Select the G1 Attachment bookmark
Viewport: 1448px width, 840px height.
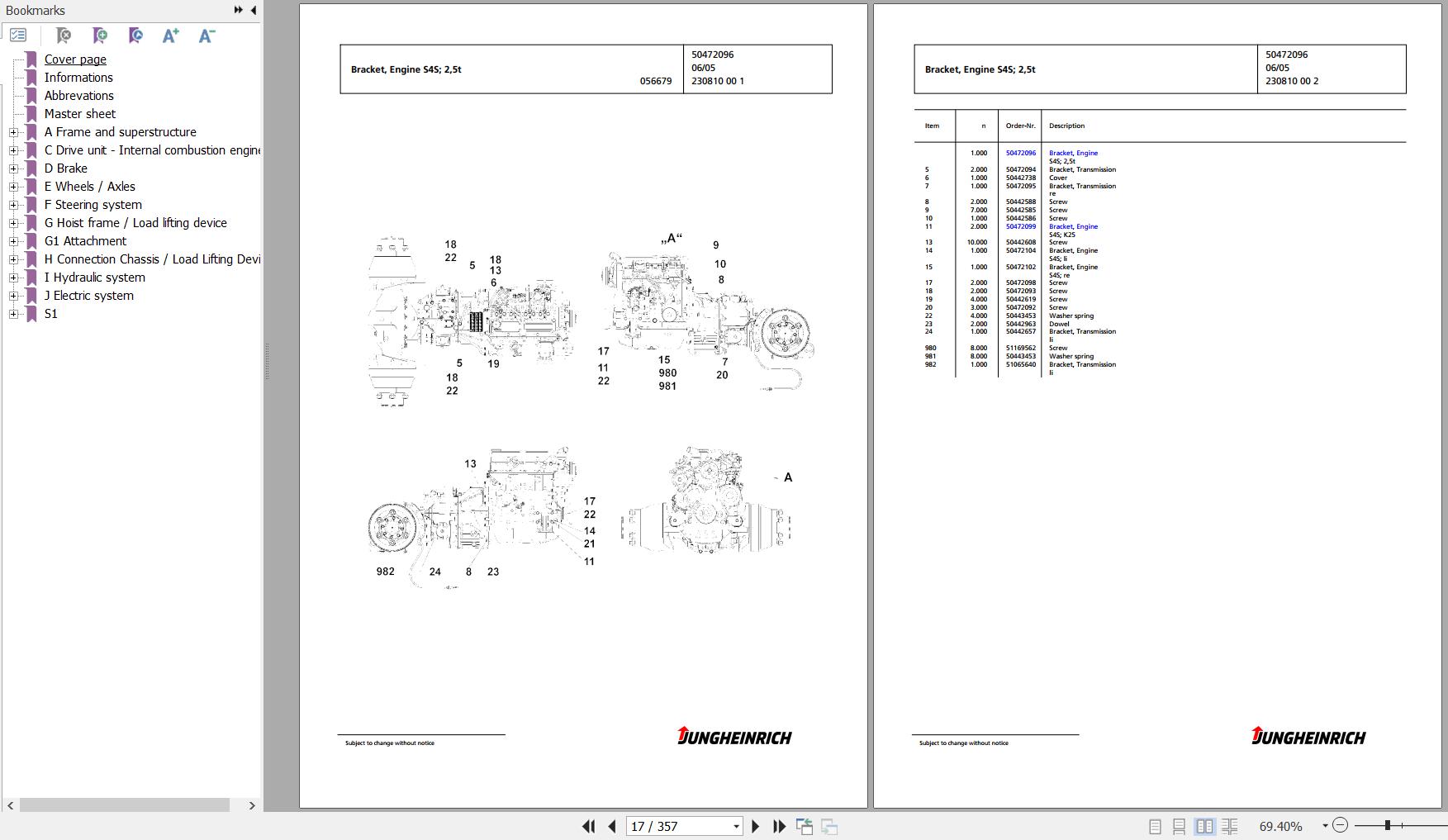[x=86, y=241]
